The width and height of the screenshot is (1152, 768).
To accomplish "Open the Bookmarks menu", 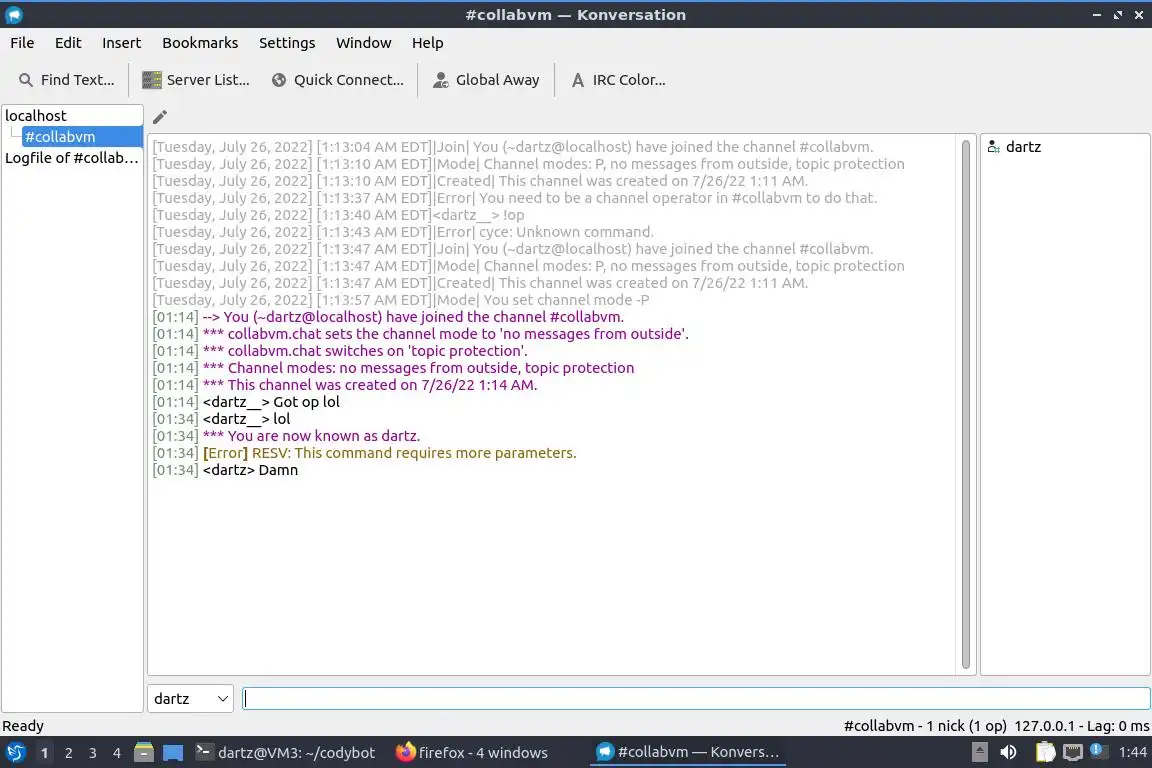I will coord(200,43).
